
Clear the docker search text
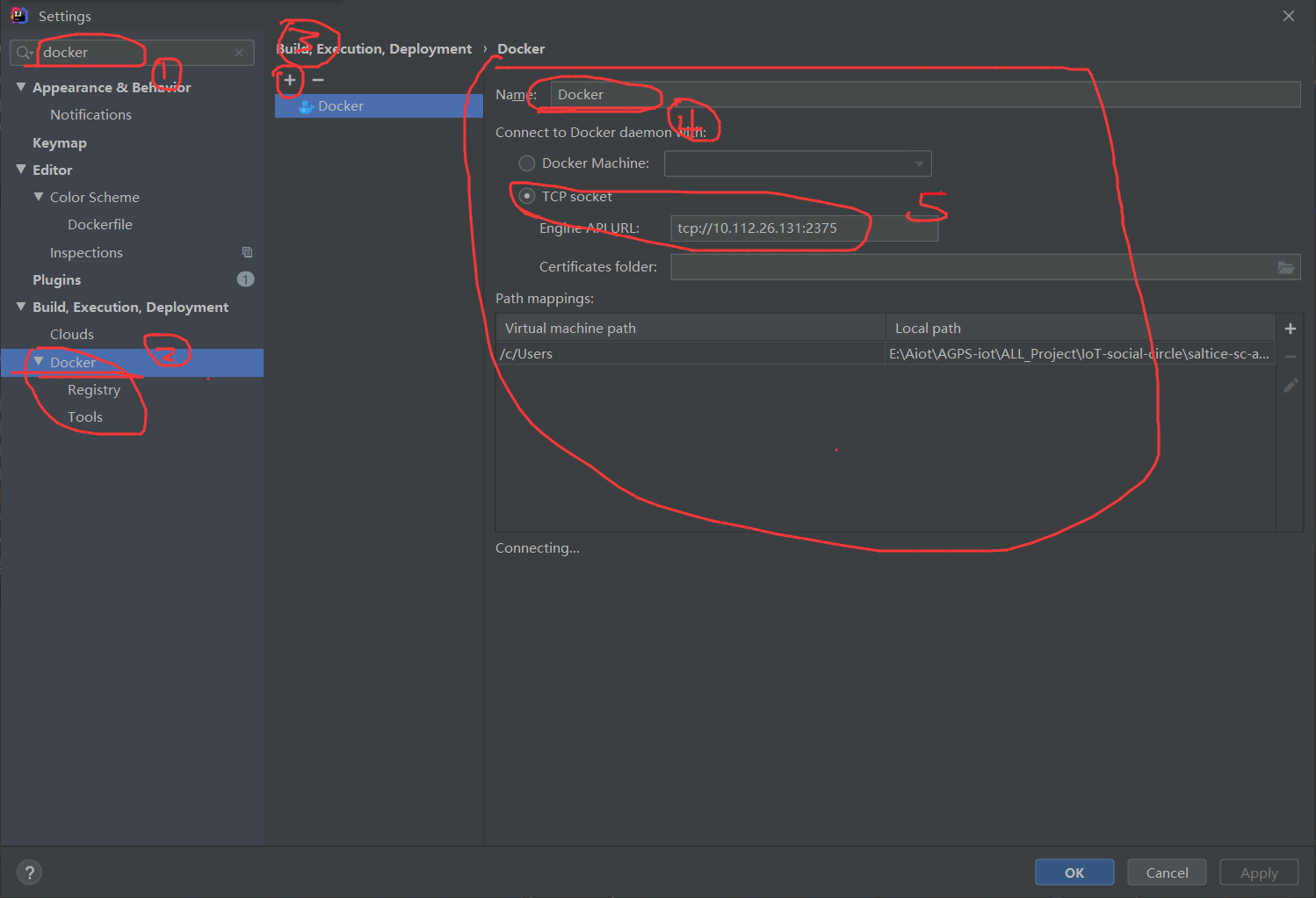point(239,53)
